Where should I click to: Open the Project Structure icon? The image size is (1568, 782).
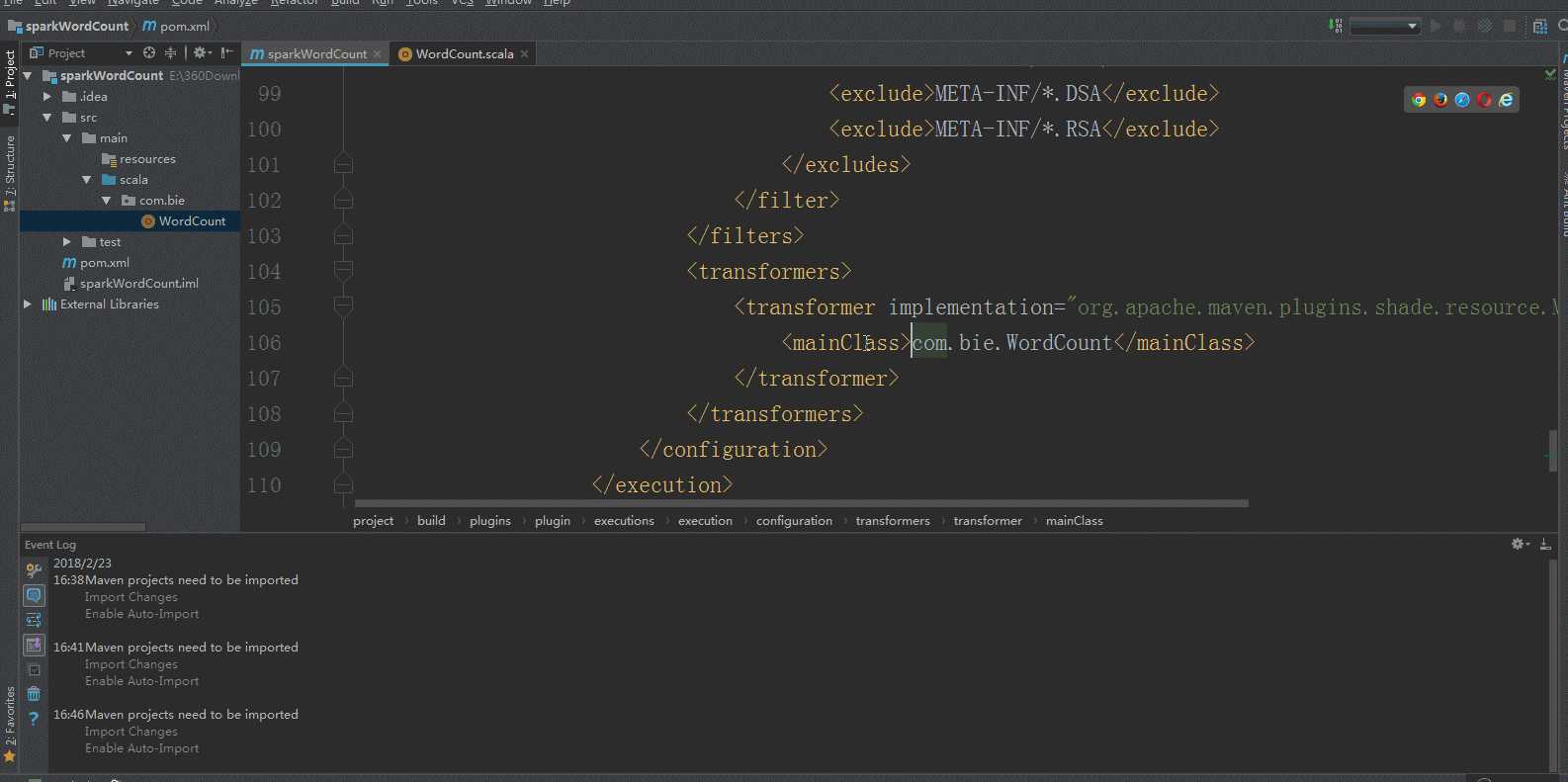pyautogui.click(x=1539, y=26)
